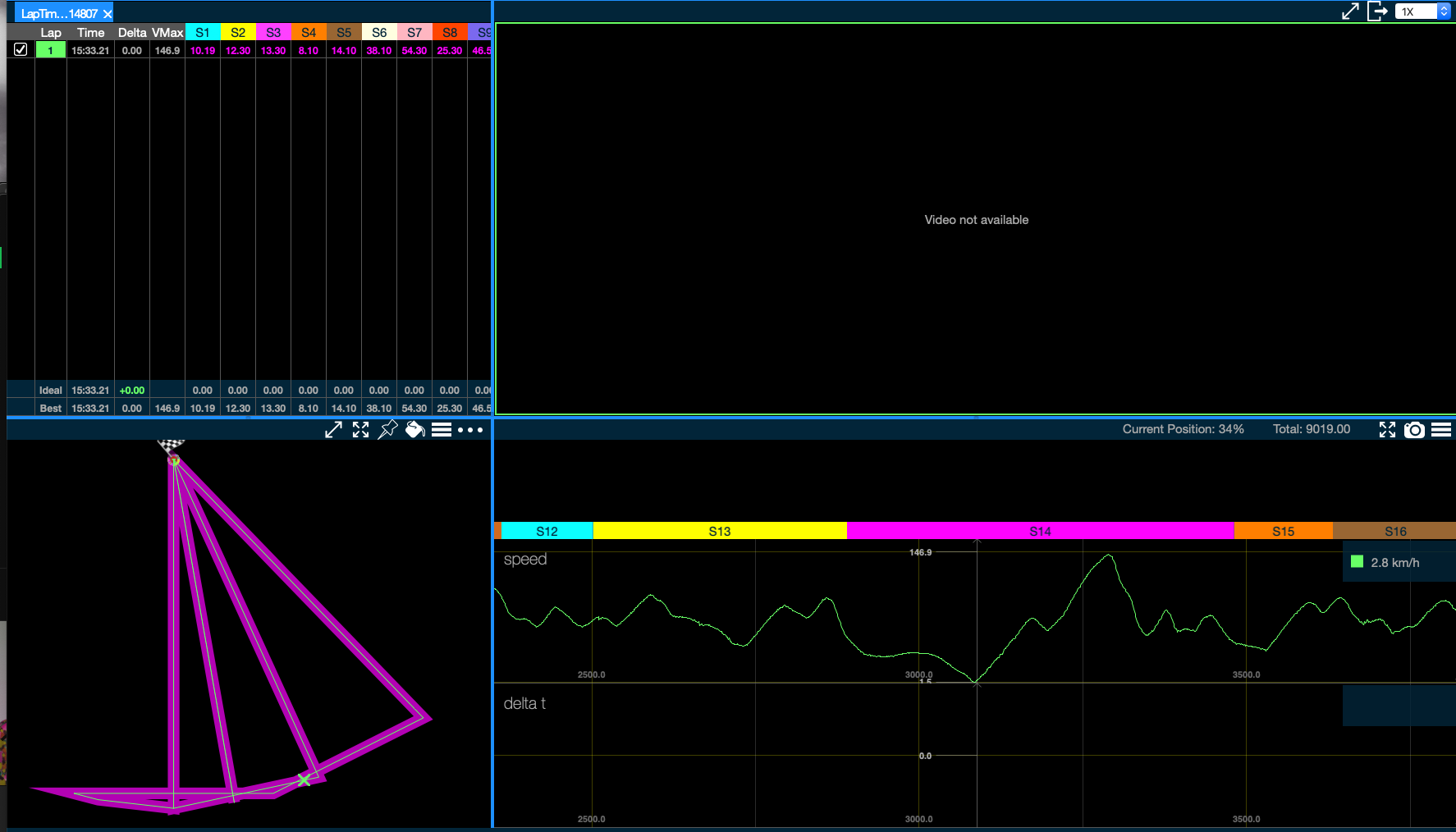Uncheck the lap 1 checkbox

coord(21,49)
